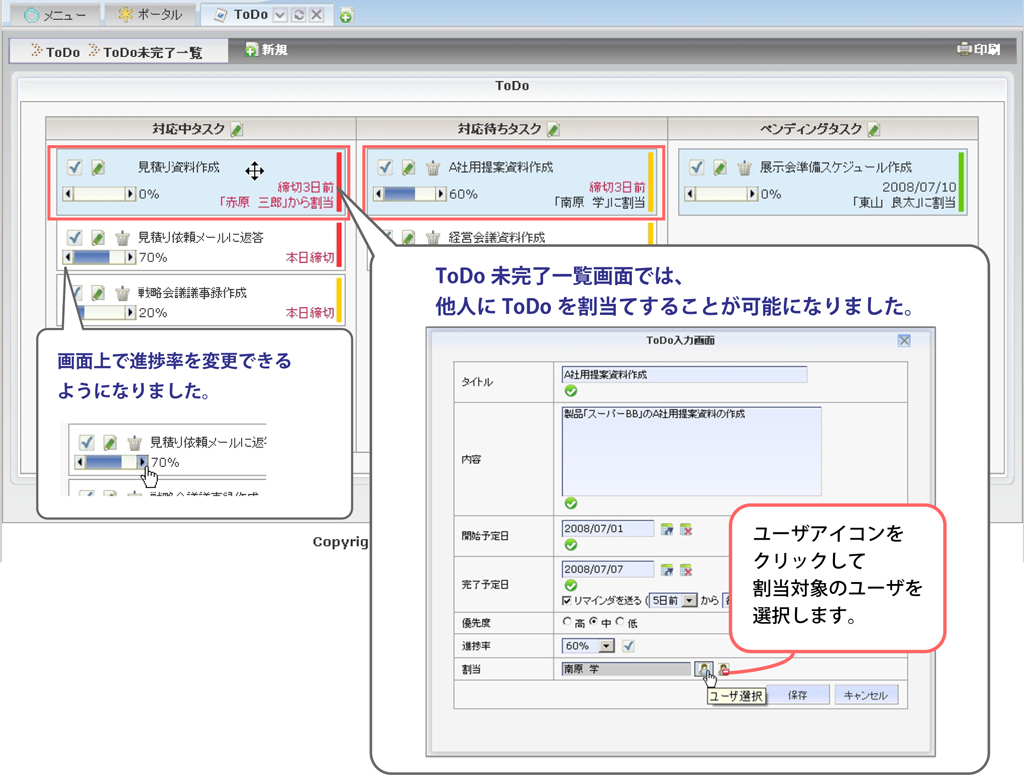Click the 2008/07/10 due date text
This screenshot has height=775, width=1024.
pyautogui.click(x=919, y=187)
